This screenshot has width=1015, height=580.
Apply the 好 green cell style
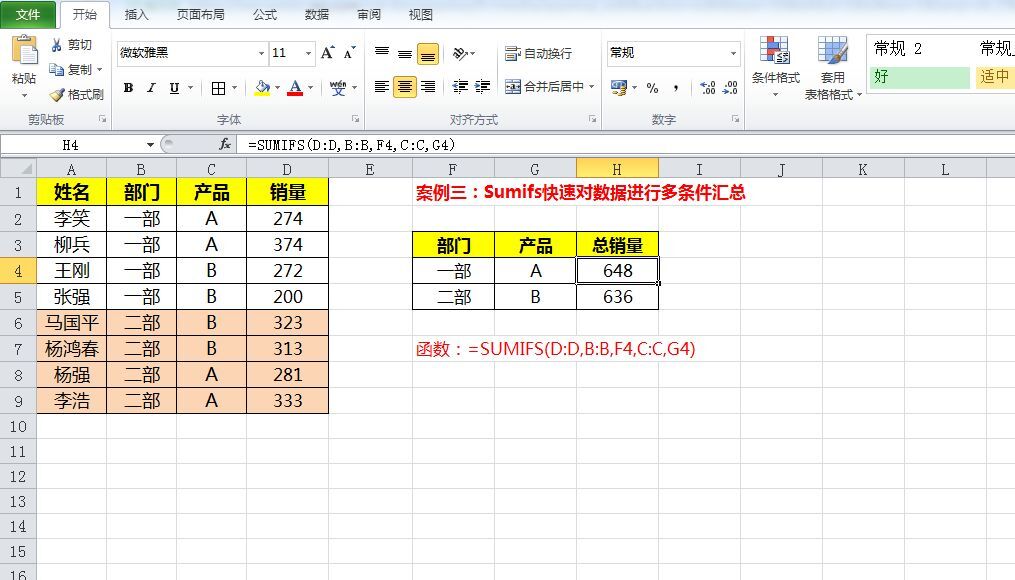click(x=920, y=77)
